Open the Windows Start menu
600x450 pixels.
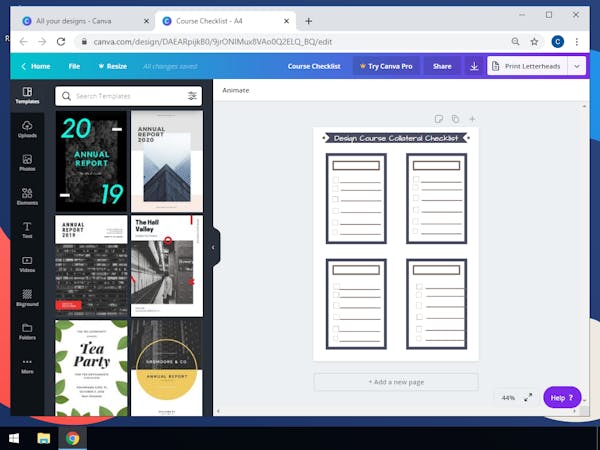point(14,438)
